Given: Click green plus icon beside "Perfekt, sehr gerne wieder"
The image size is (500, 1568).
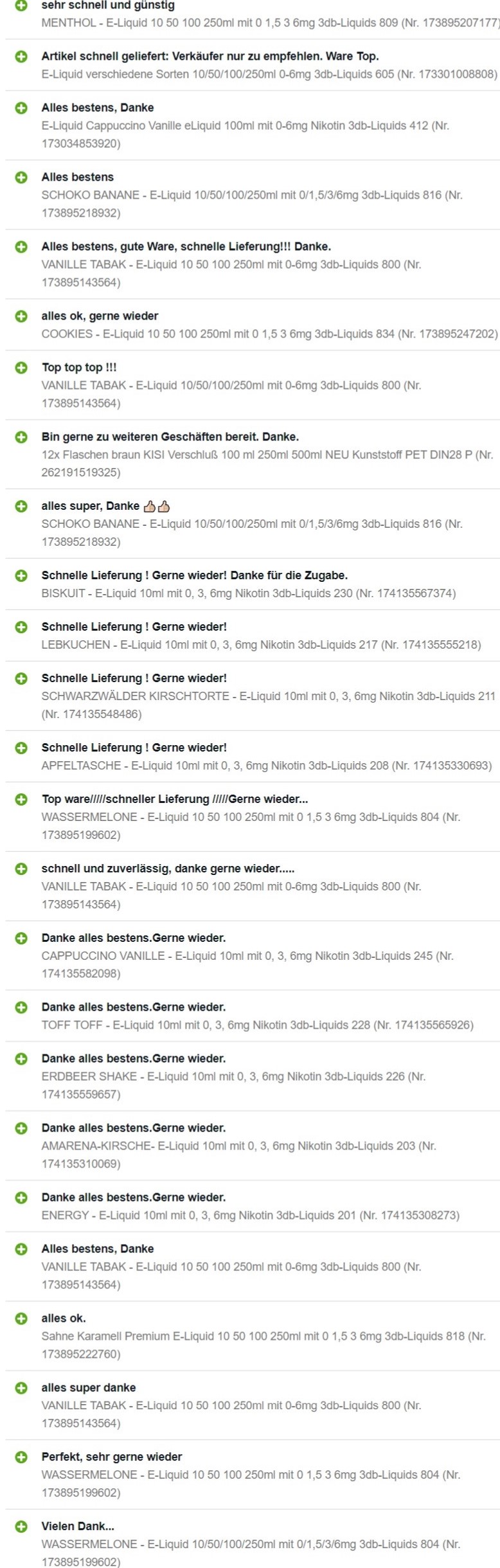Looking at the screenshot, I should (x=21, y=1457).
